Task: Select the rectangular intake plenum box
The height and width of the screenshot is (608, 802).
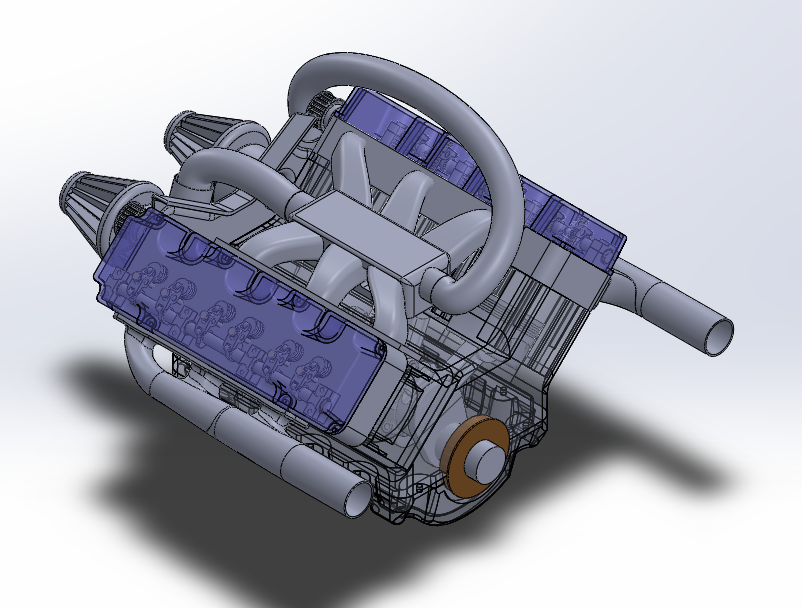Action: coord(373,239)
